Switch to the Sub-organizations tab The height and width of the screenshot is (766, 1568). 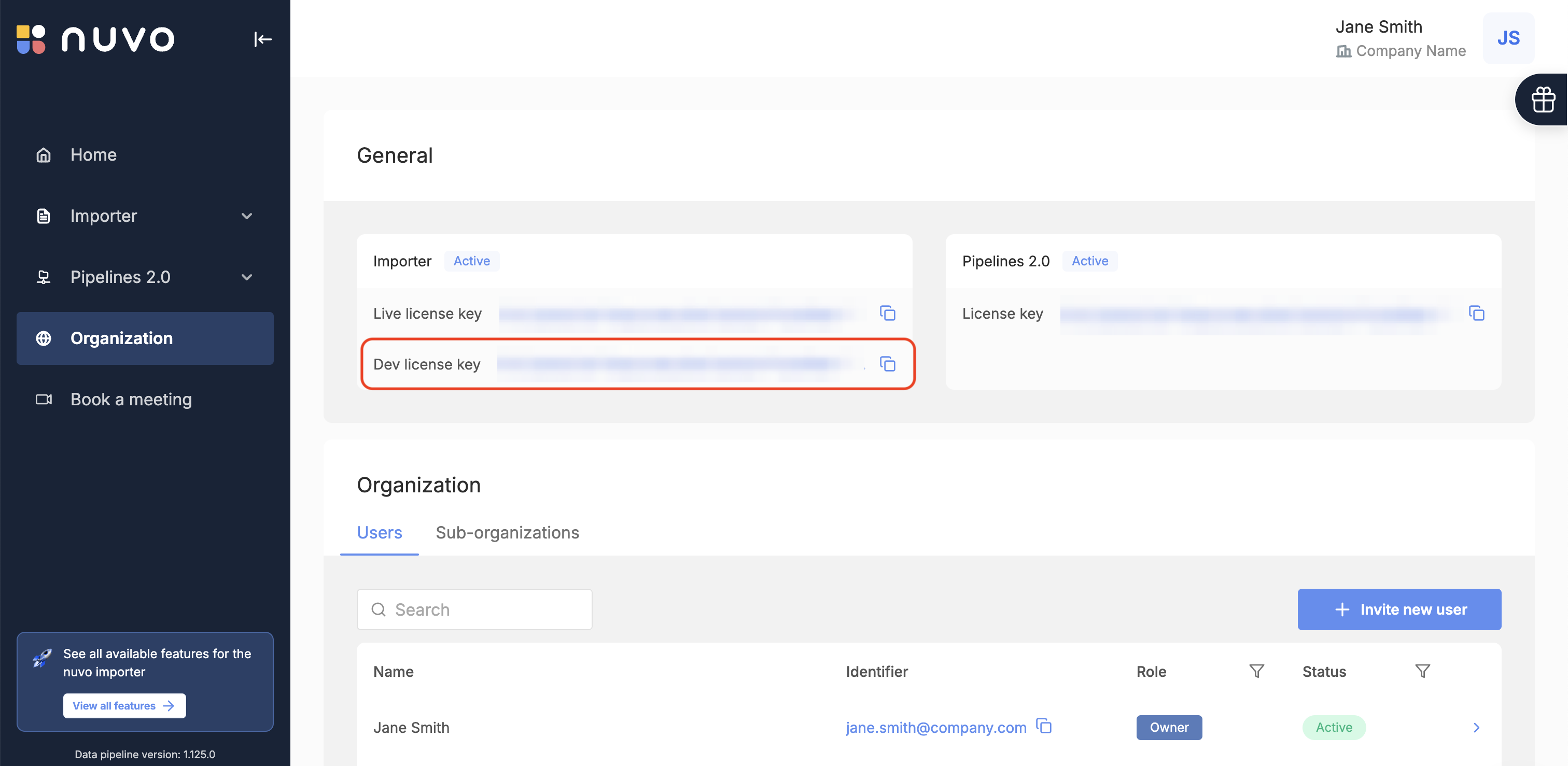click(x=507, y=531)
